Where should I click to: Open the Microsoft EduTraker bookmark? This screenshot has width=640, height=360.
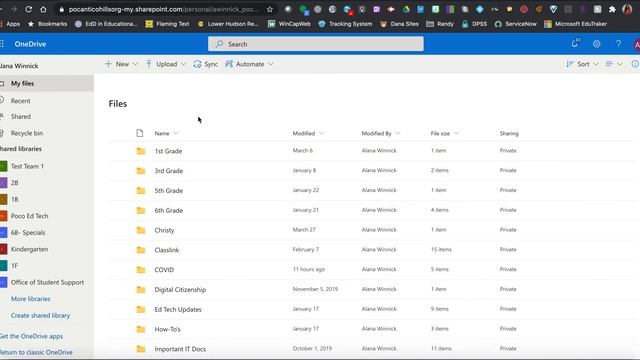(x=576, y=24)
